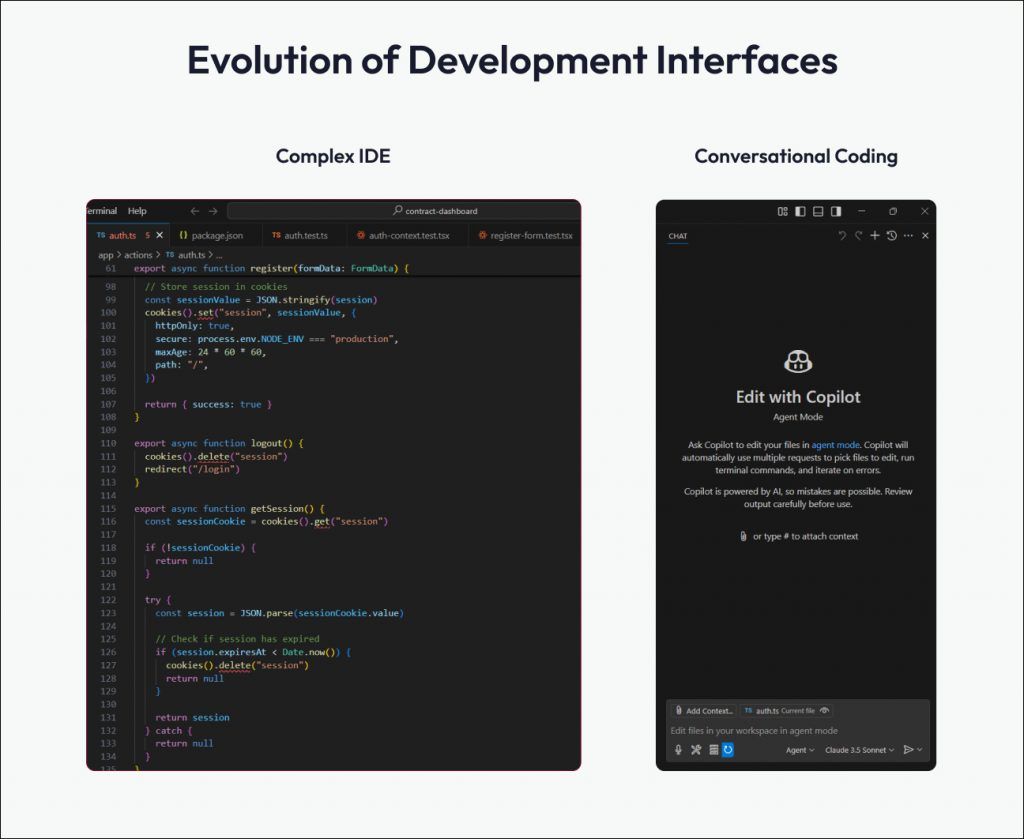Click JSON.parse(sessionCookie.value) code

[323, 613]
